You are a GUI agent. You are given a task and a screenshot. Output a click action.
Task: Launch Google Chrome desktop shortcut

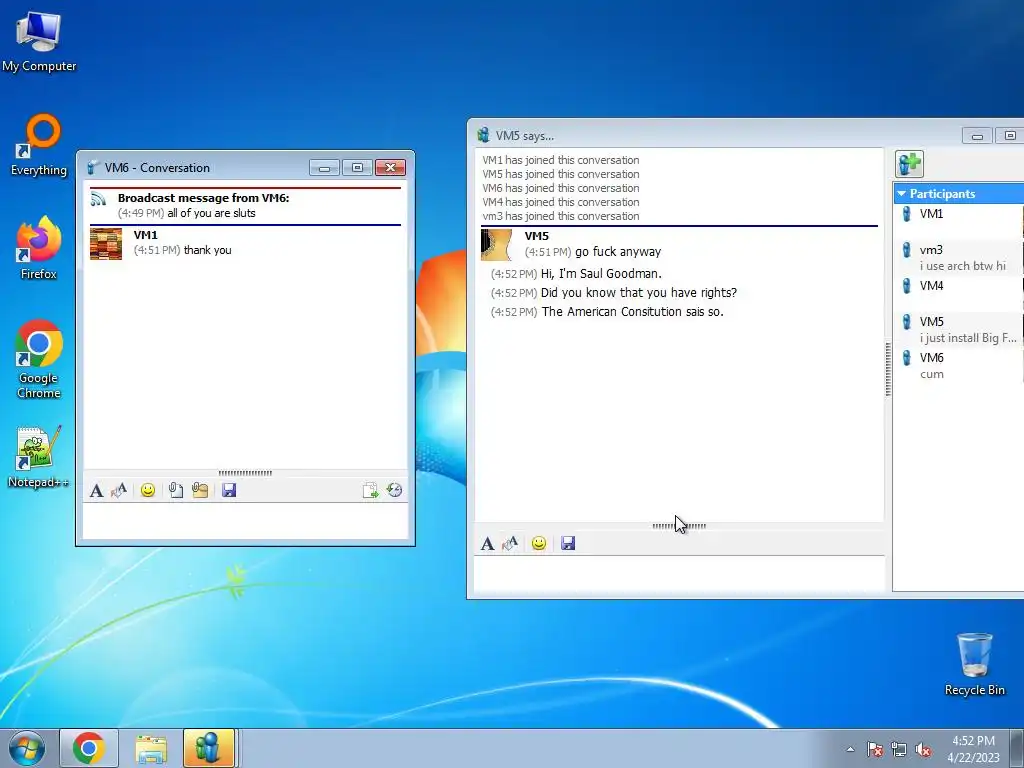pos(39,359)
